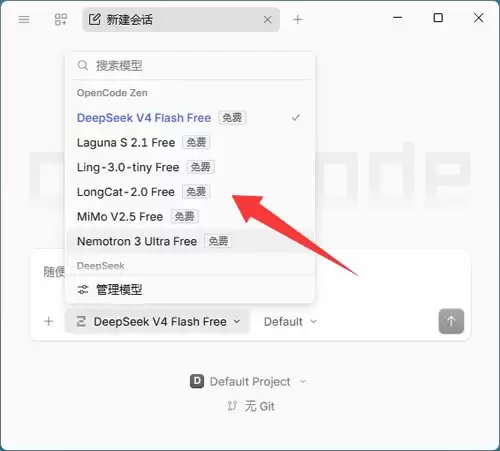Choose Laguna S 2.1 Free model
The image size is (500, 451).
190,143
